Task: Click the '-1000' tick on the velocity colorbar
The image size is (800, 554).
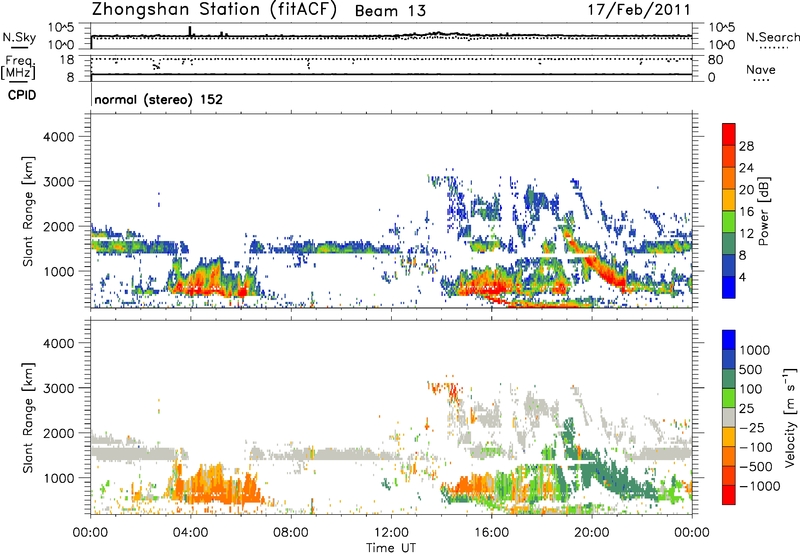Action: (x=759, y=486)
